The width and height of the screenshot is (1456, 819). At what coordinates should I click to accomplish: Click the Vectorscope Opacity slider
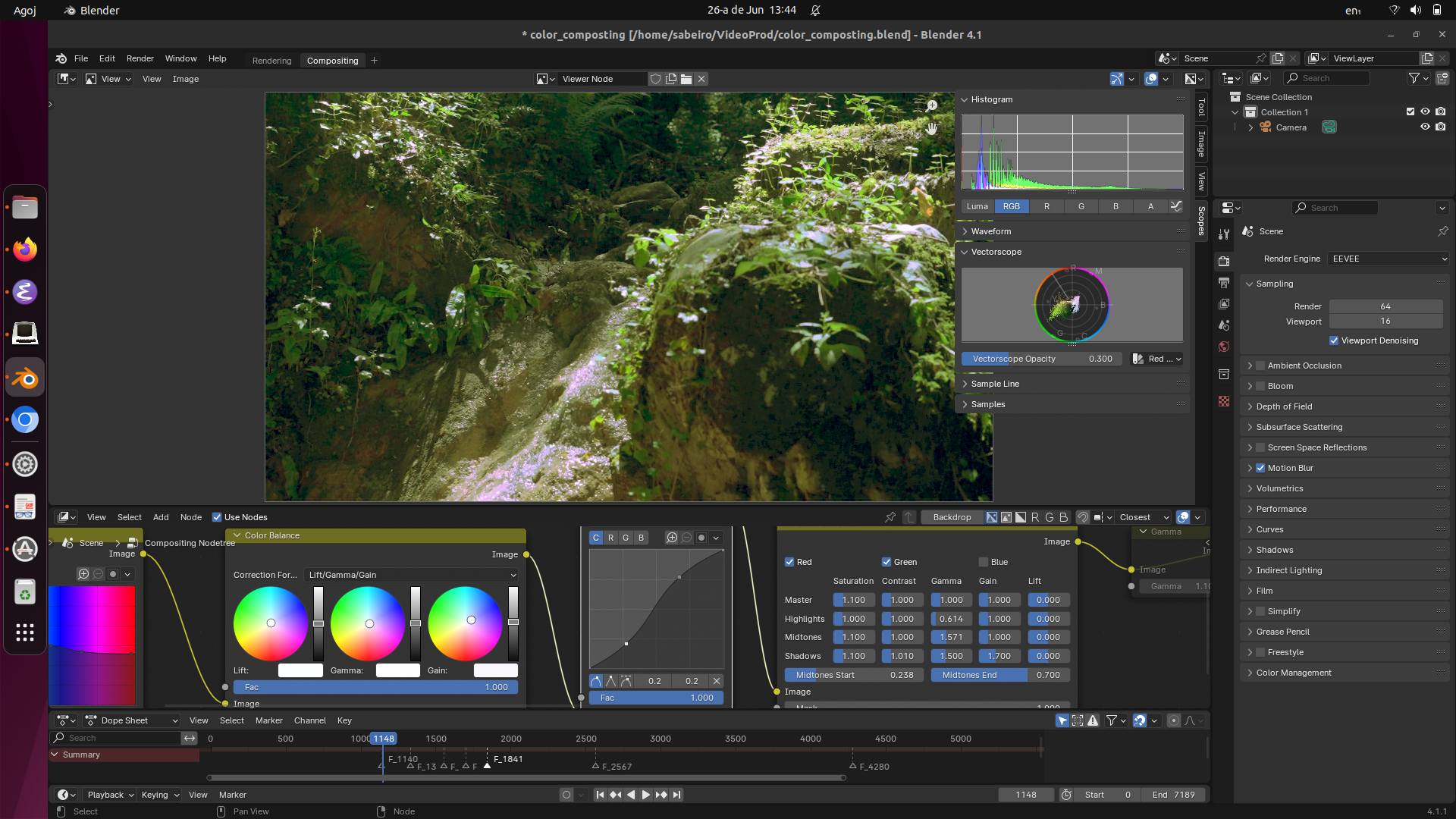click(x=1042, y=359)
